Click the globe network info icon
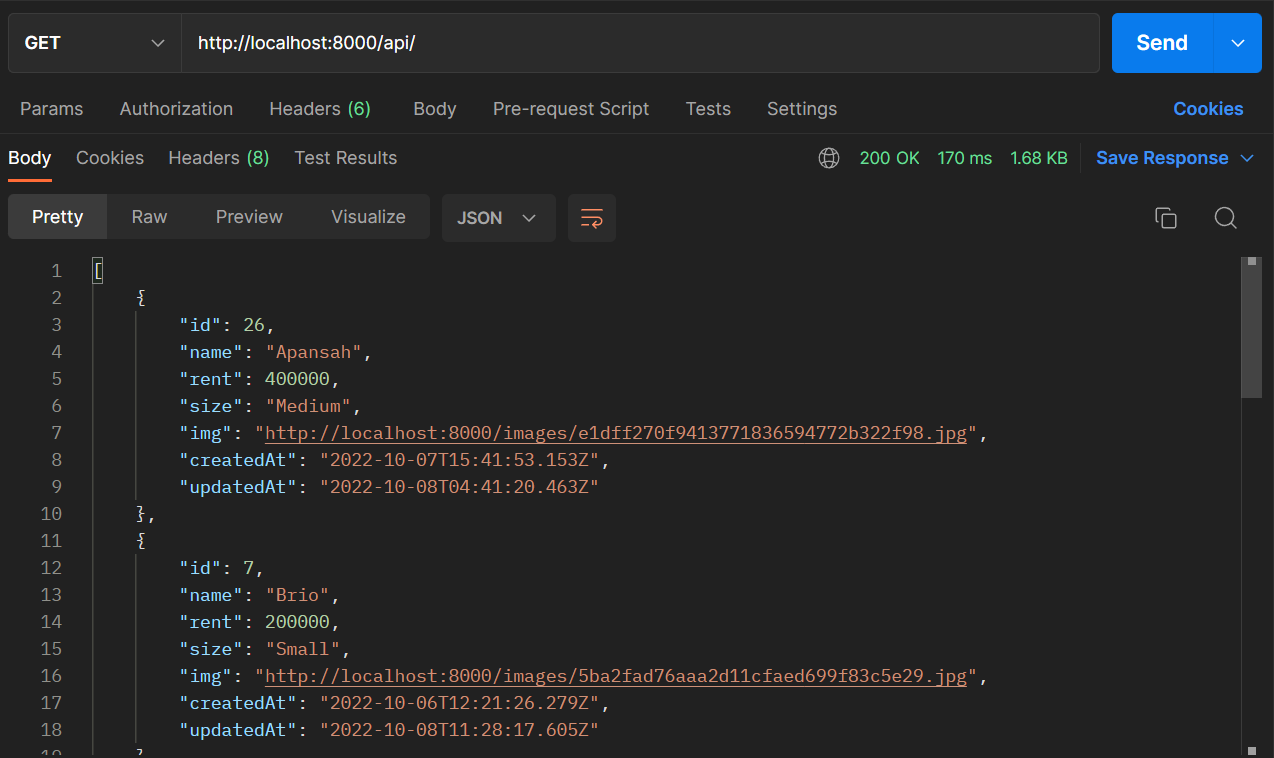Image resolution: width=1274 pixels, height=758 pixels. [x=828, y=157]
